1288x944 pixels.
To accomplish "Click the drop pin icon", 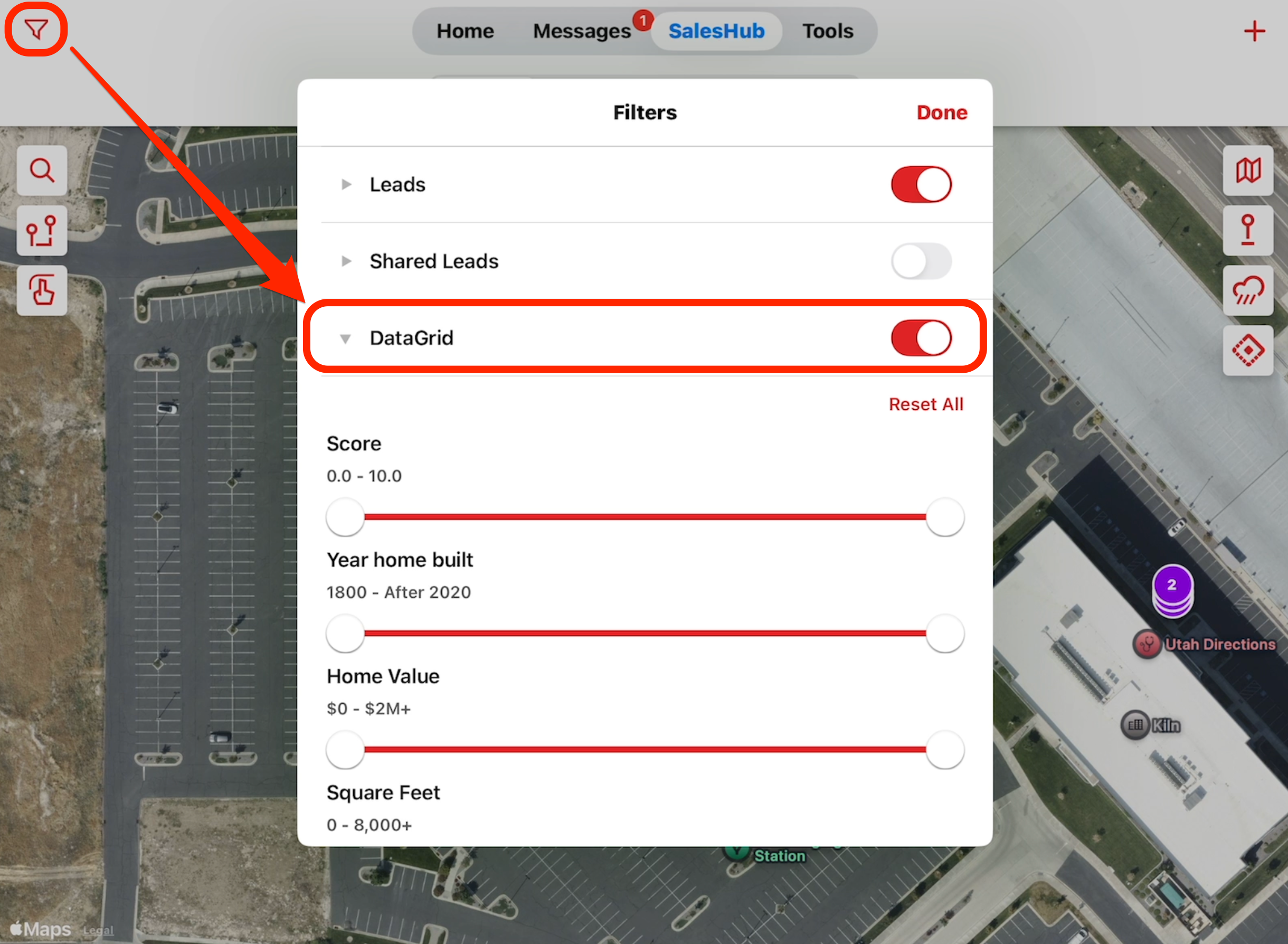I will 1248,230.
